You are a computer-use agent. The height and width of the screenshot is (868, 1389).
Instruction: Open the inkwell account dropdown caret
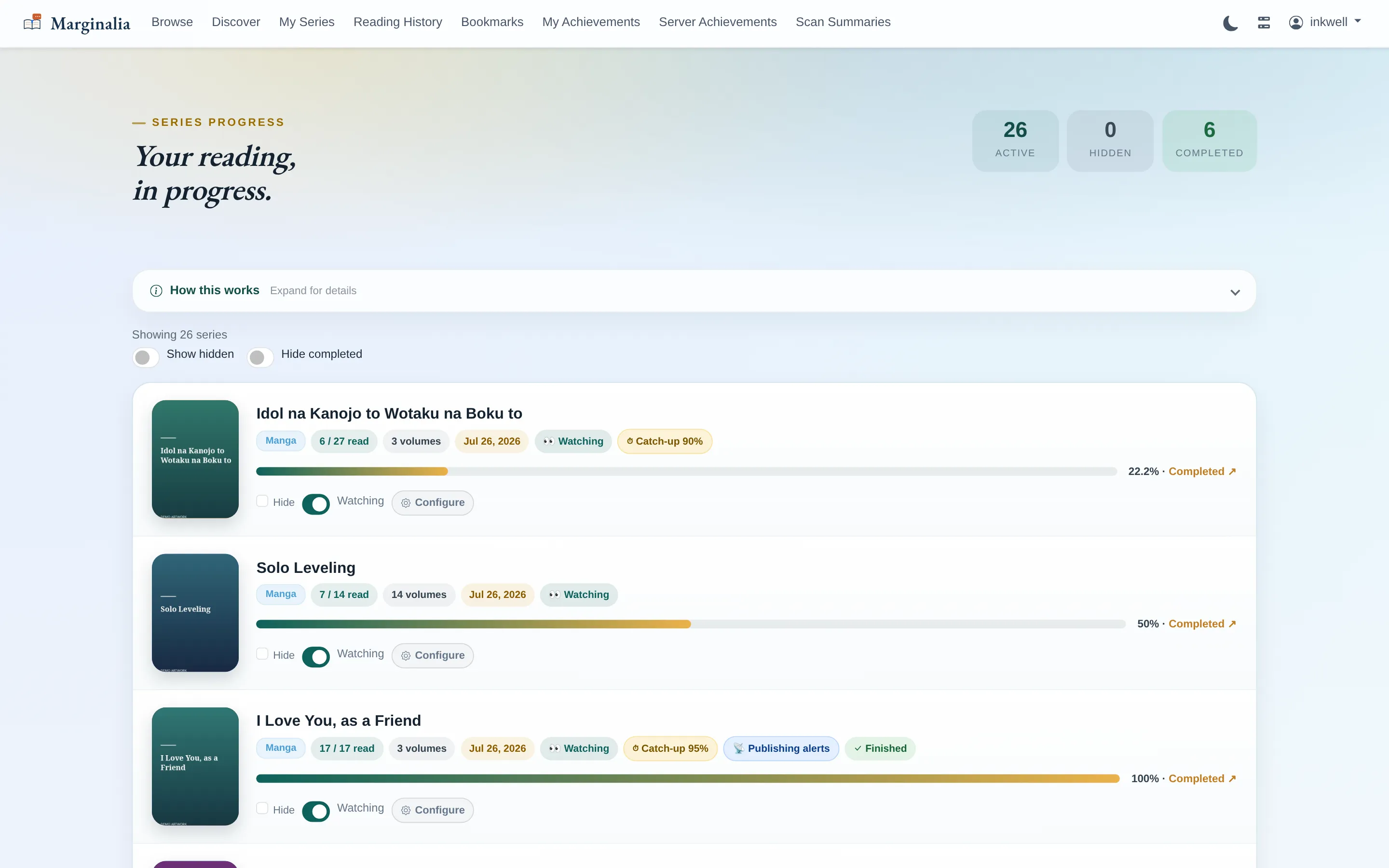click(1358, 21)
